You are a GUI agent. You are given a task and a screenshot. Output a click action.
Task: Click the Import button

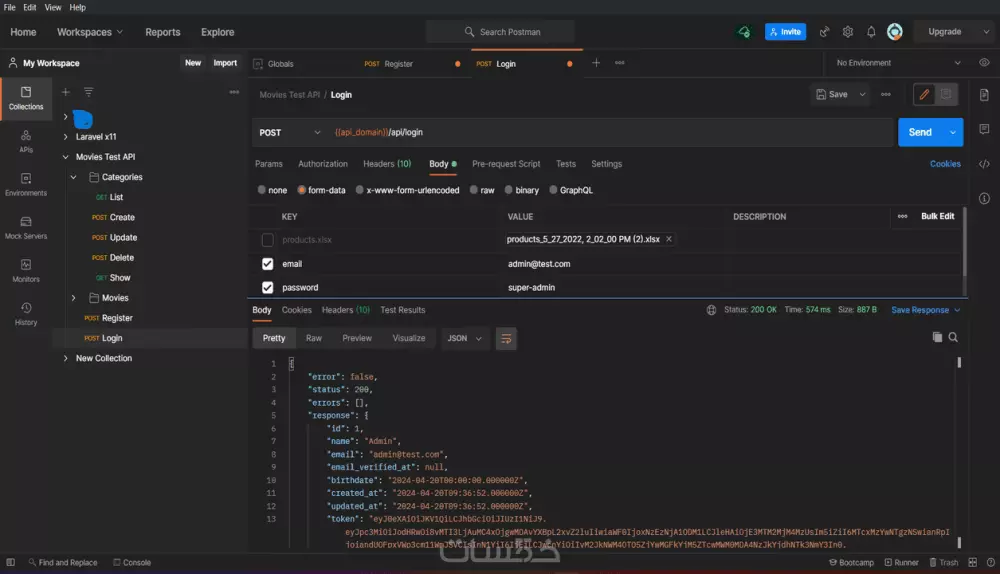click(x=225, y=63)
